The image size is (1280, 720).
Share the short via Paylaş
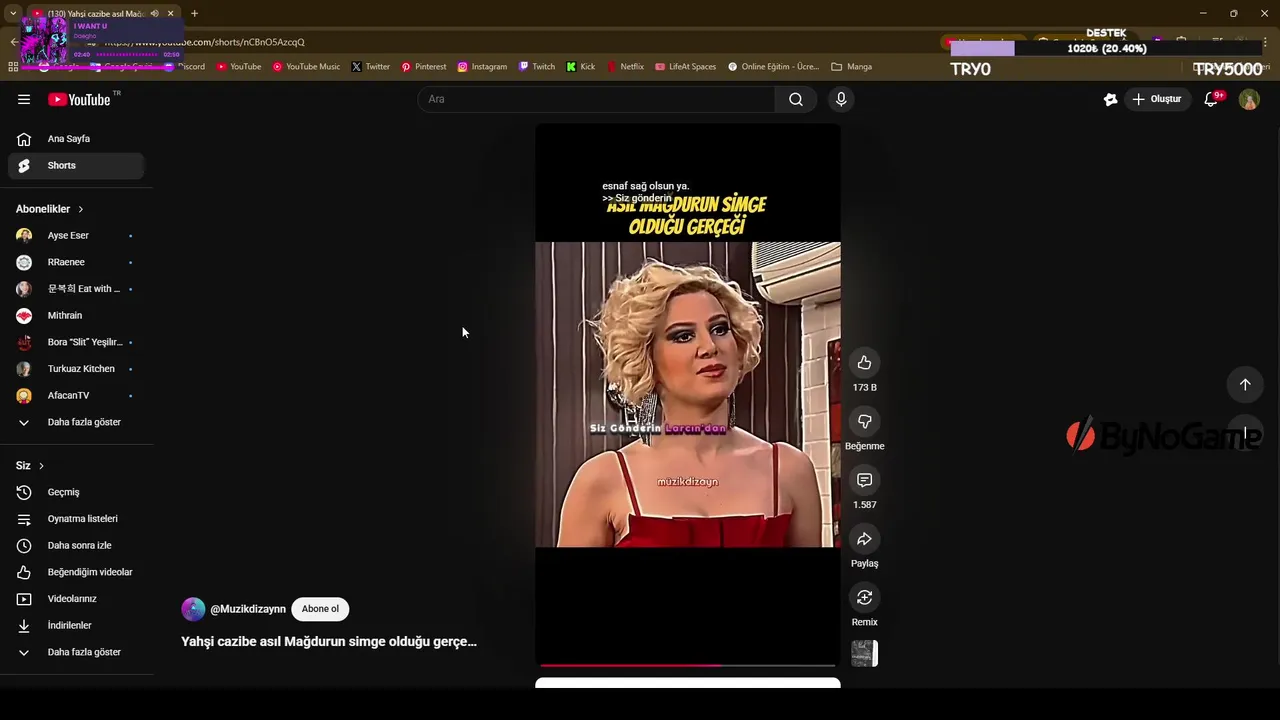(x=865, y=539)
